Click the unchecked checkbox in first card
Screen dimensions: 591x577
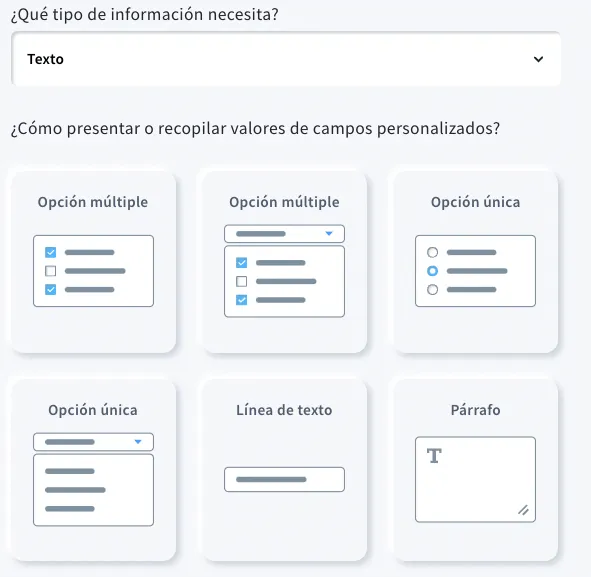[51, 271]
